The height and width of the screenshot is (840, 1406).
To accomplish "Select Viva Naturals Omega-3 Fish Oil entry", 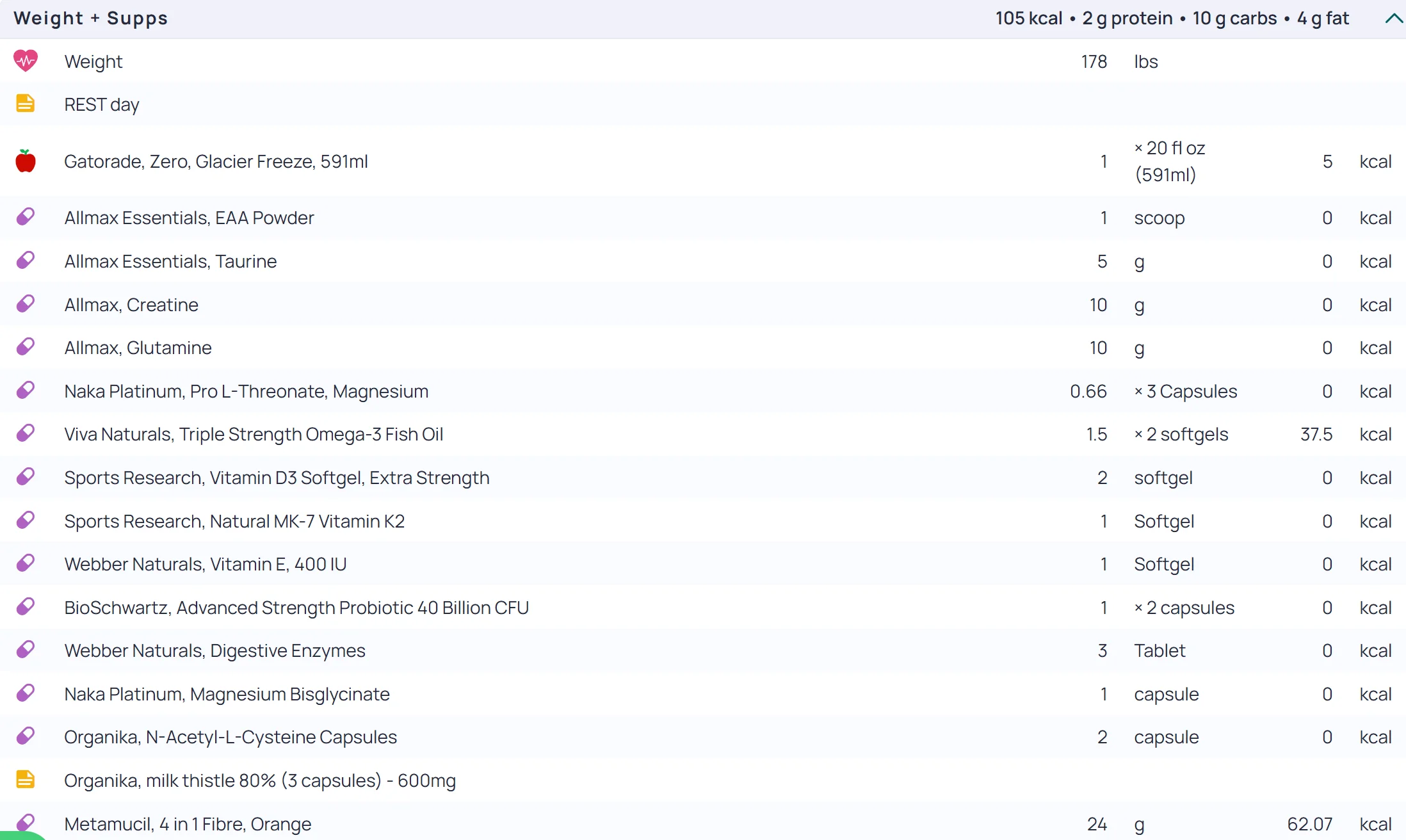I will click(x=254, y=434).
